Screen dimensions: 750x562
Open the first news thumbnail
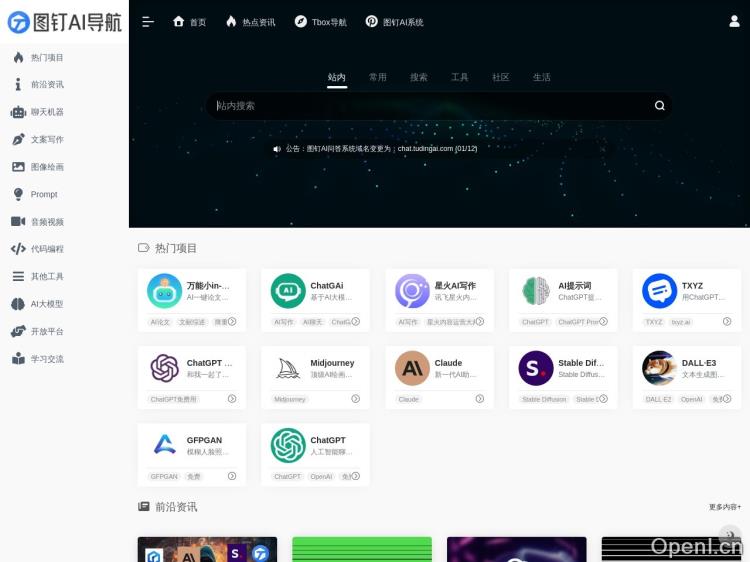pyautogui.click(x=207, y=549)
